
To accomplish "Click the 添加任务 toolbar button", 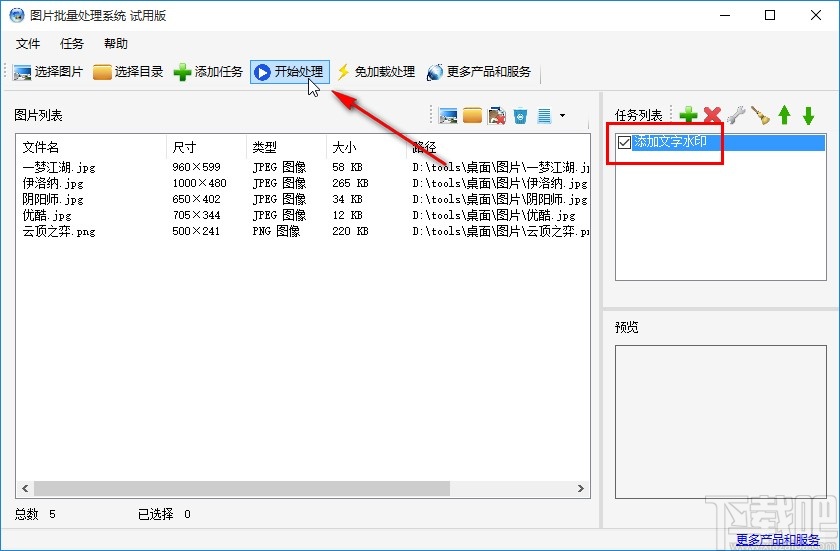I will pos(208,72).
